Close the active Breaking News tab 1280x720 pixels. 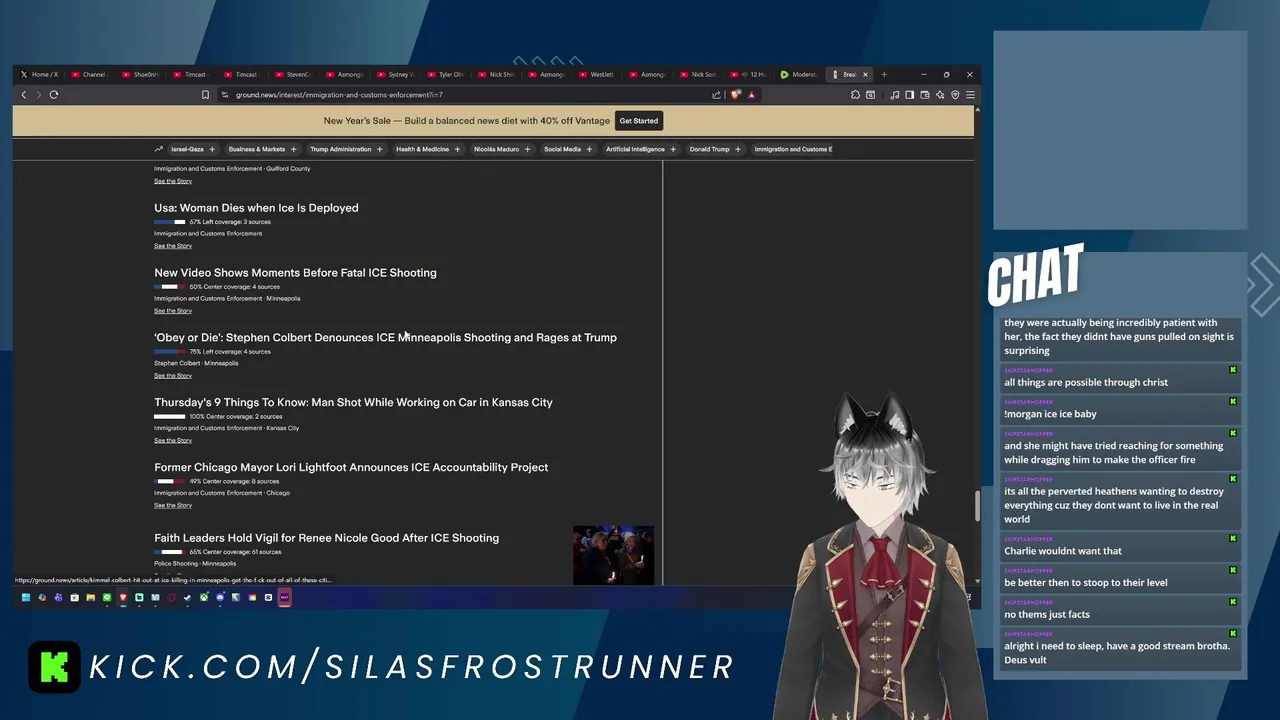[x=865, y=74]
